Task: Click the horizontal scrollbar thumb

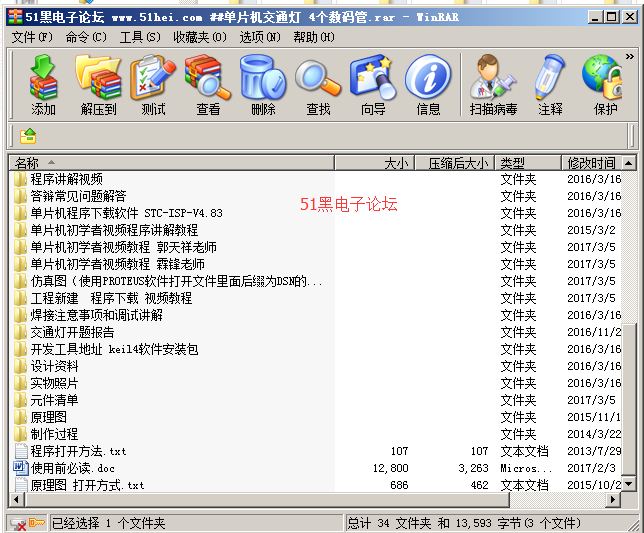Action: 267,500
